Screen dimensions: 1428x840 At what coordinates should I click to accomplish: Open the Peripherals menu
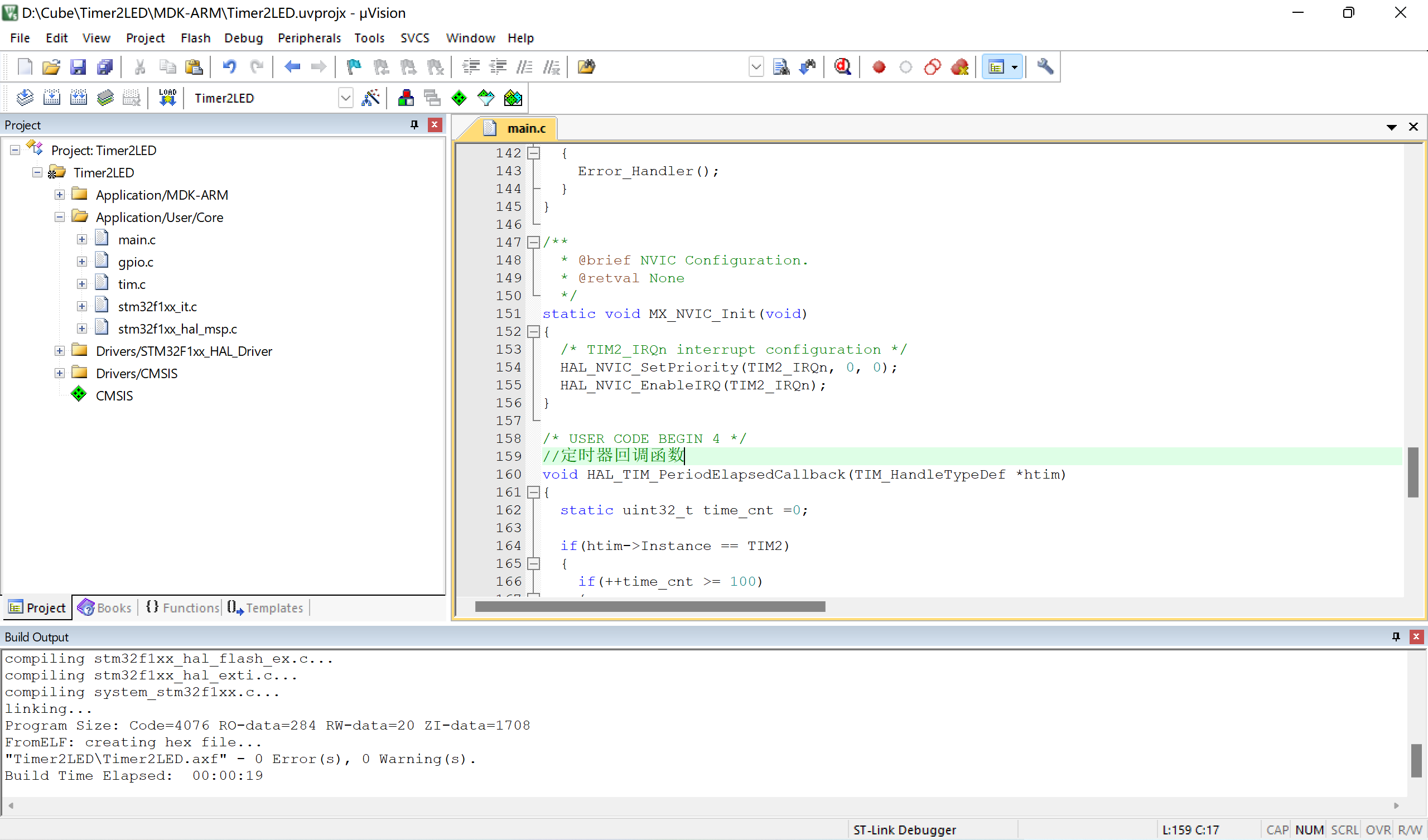[x=309, y=38]
